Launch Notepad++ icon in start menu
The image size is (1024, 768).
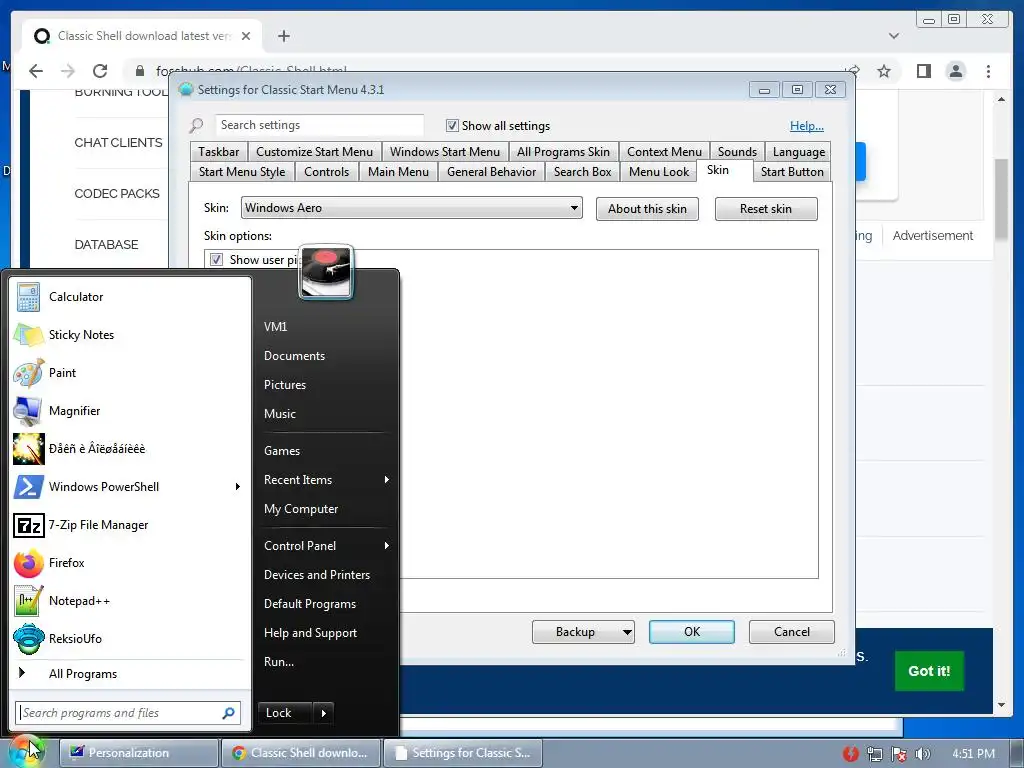click(29, 601)
